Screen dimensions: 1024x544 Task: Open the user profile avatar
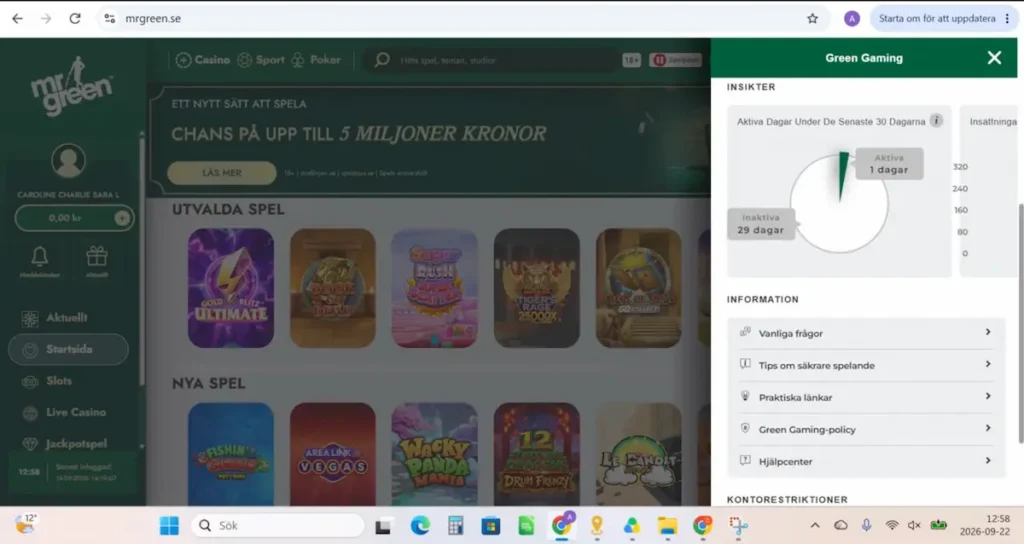69,161
